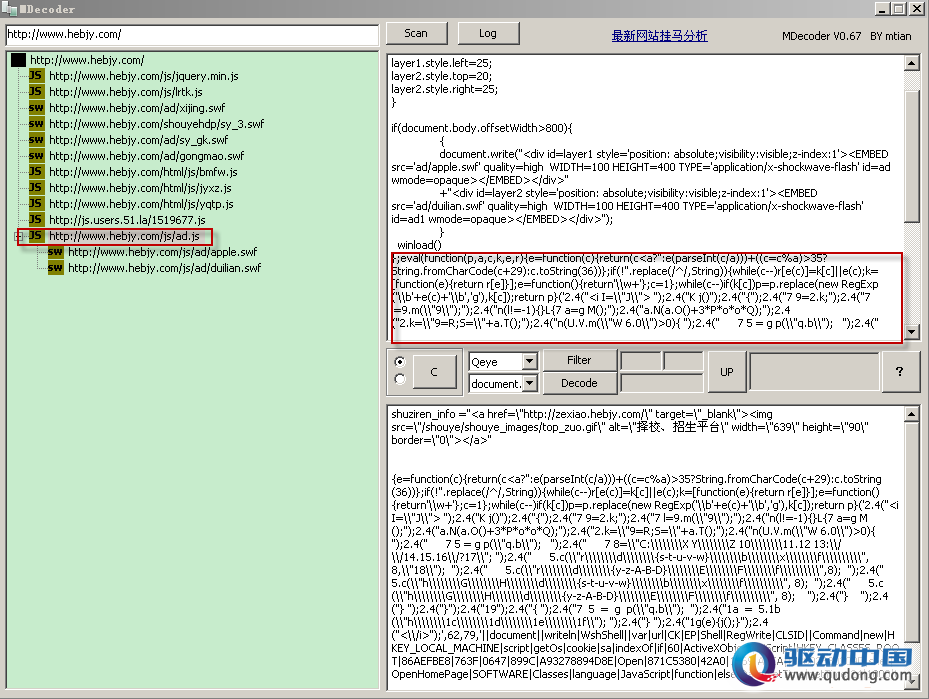Open the document. dropdown list
The width and height of the screenshot is (929, 699).
pos(530,383)
